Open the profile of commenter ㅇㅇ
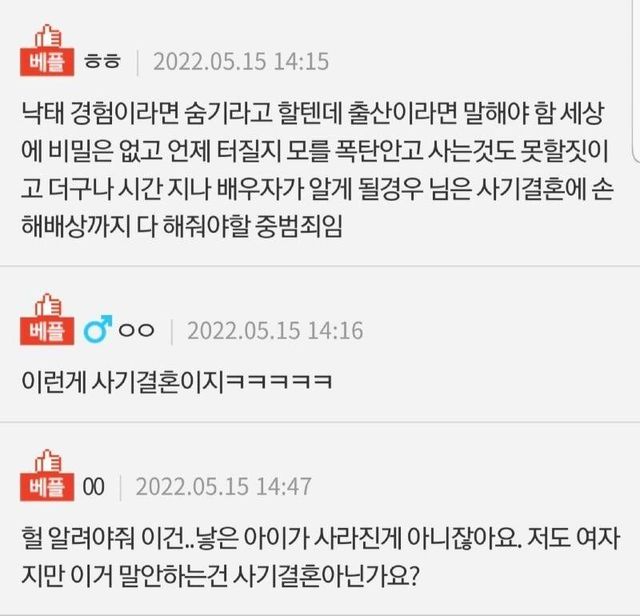The width and height of the screenshot is (640, 616). point(136,330)
